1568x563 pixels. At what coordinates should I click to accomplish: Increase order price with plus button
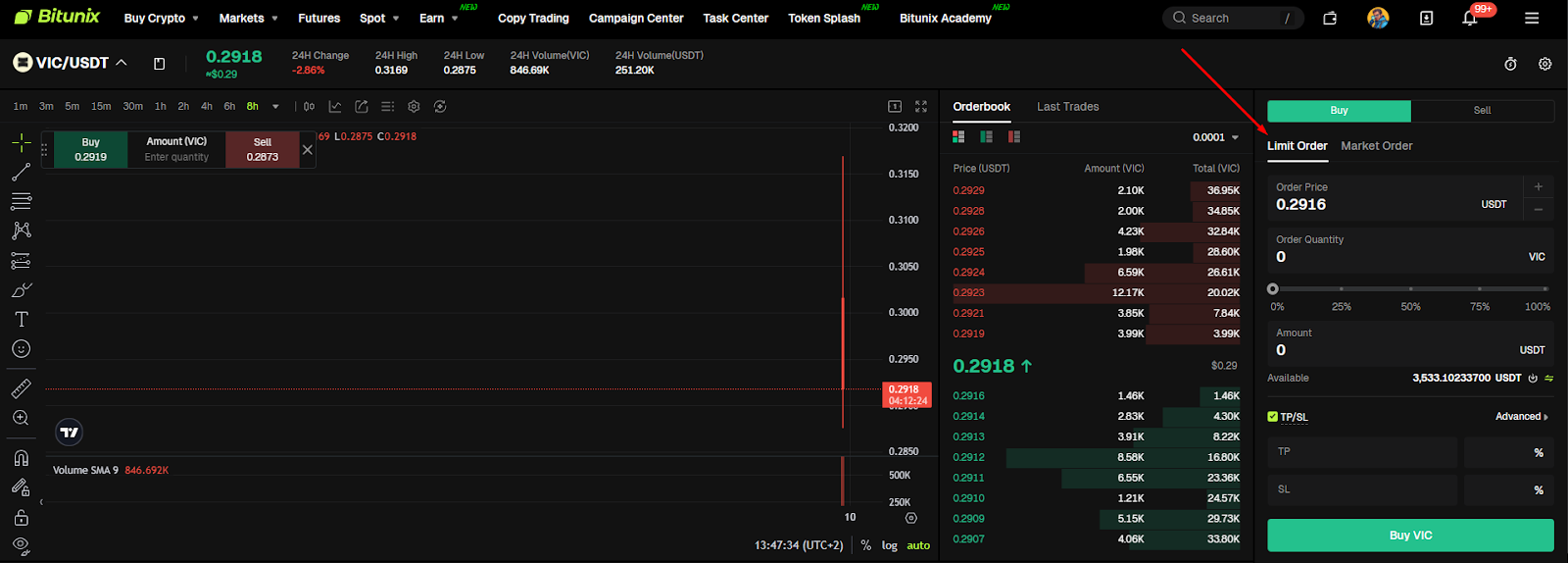click(1539, 186)
